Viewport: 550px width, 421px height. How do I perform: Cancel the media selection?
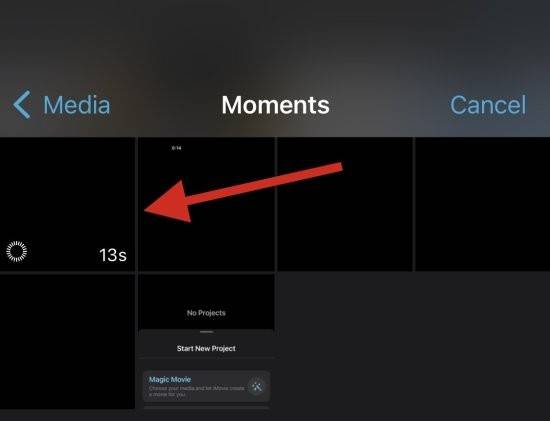[488, 105]
